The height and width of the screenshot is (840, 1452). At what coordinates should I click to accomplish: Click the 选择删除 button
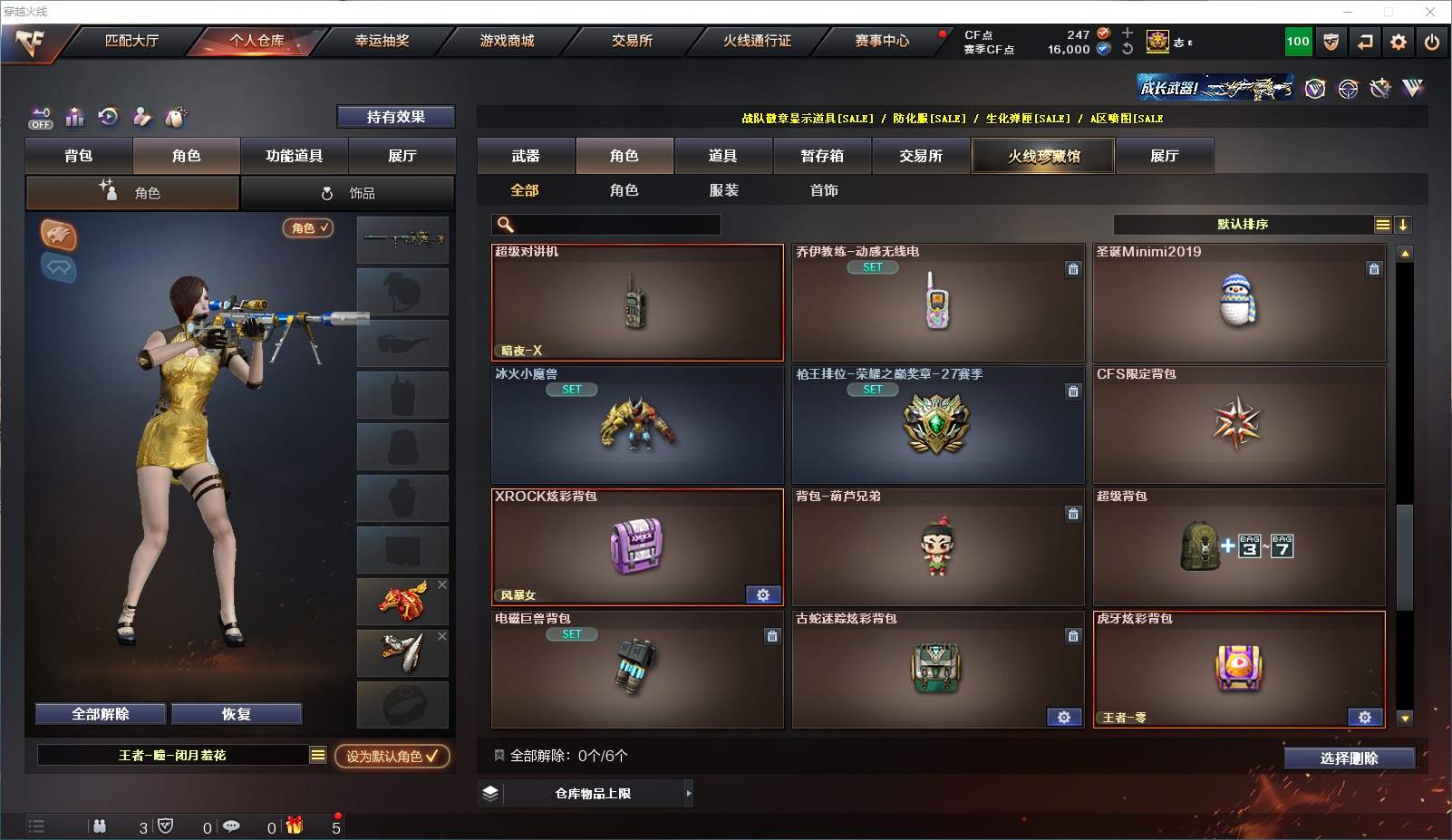1350,758
